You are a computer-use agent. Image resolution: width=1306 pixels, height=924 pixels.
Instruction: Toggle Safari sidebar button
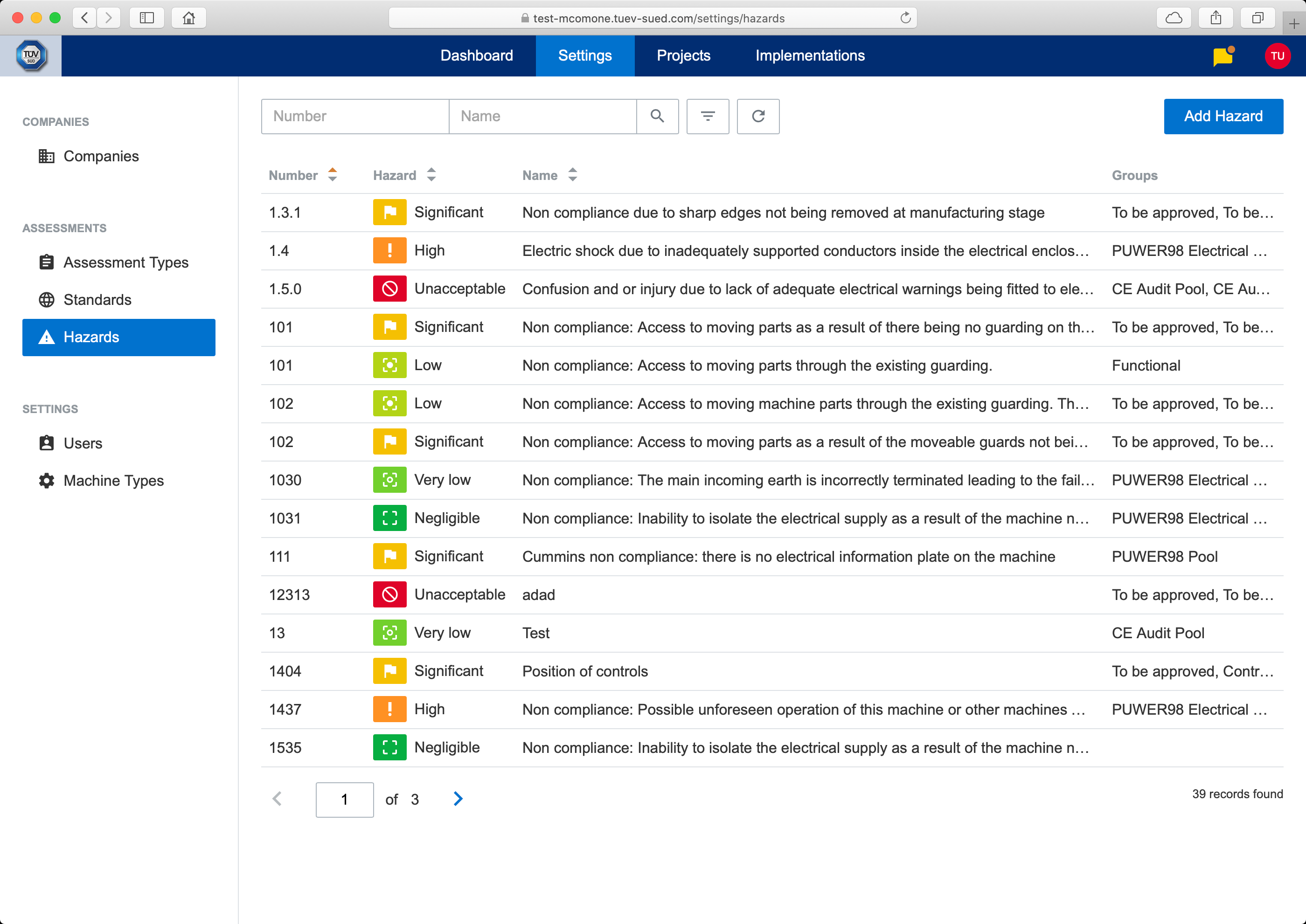click(x=147, y=18)
